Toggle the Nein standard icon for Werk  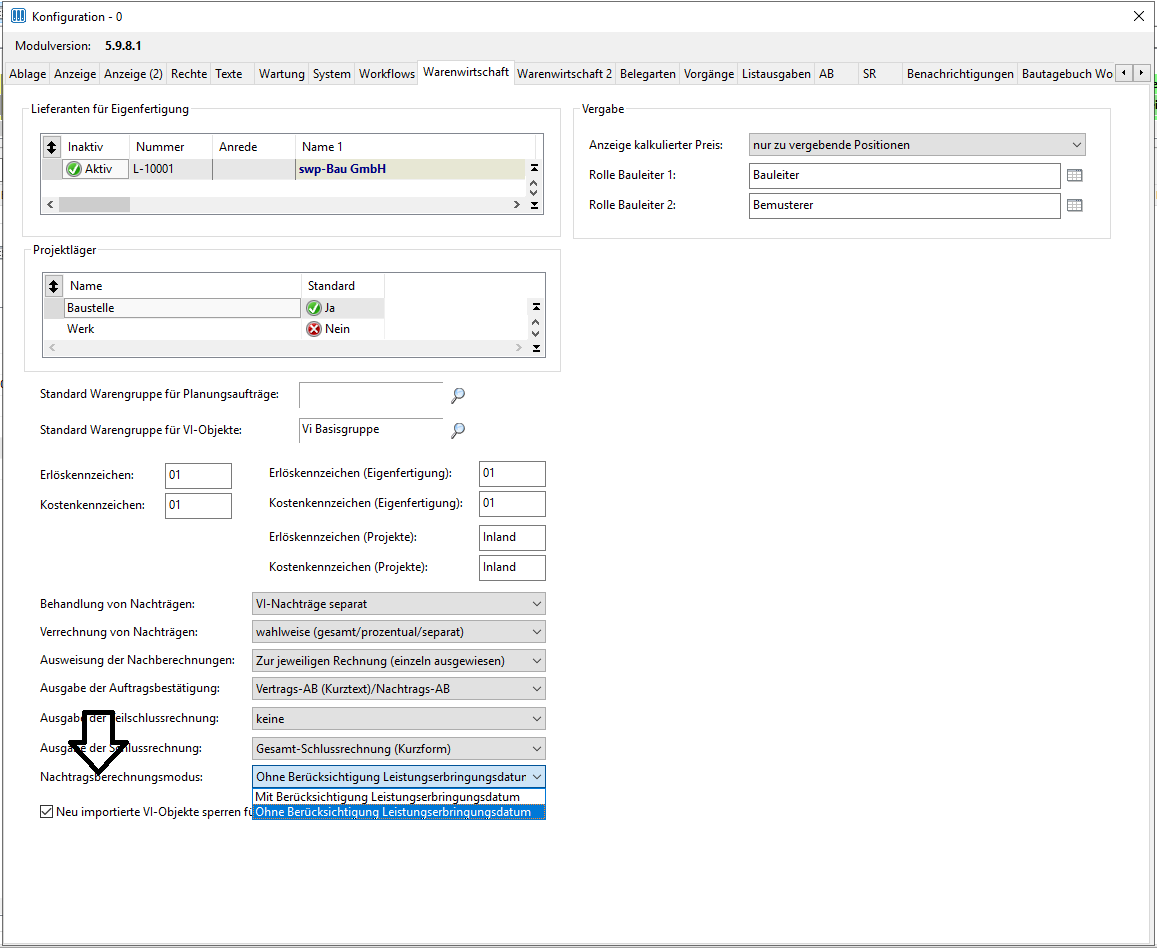point(314,329)
